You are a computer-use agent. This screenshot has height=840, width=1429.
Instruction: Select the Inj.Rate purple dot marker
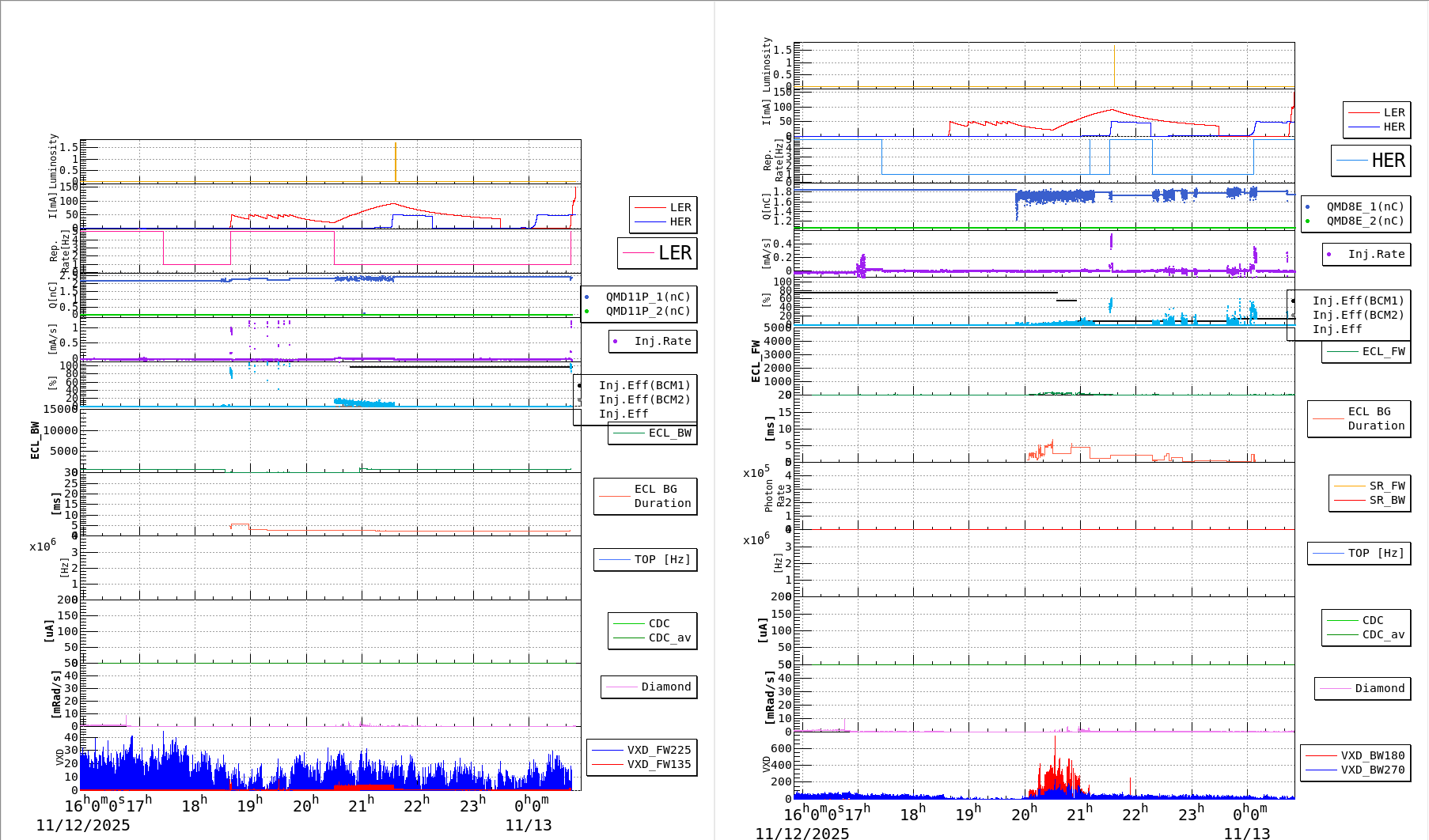coord(616,342)
